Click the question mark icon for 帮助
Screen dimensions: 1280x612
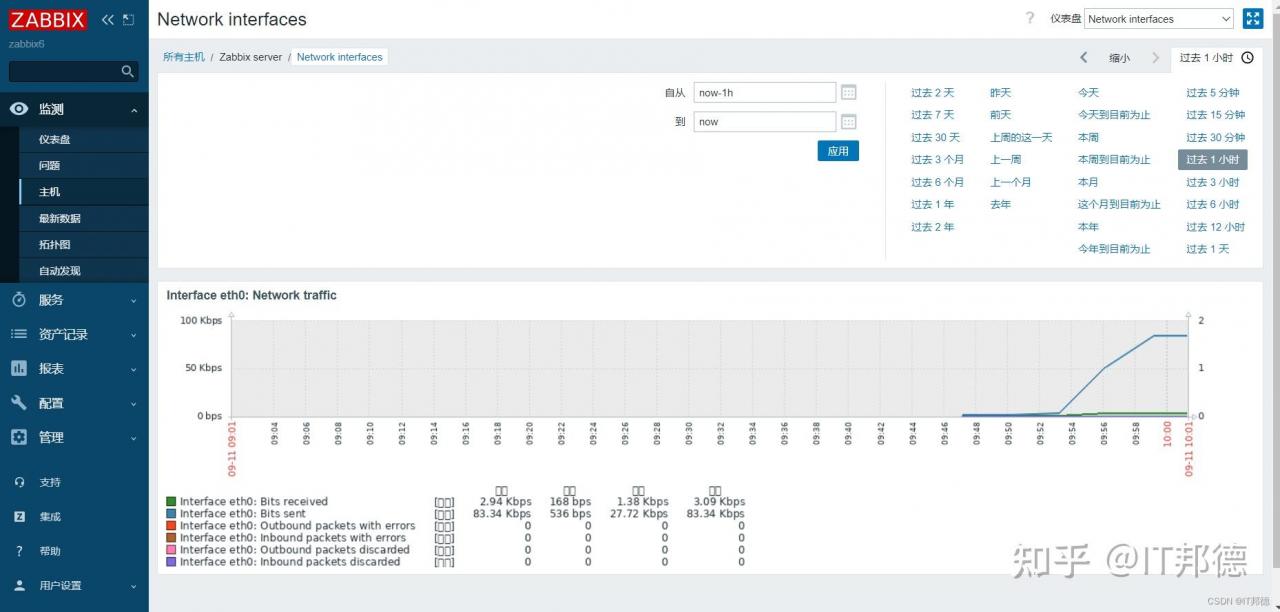click(x=19, y=551)
